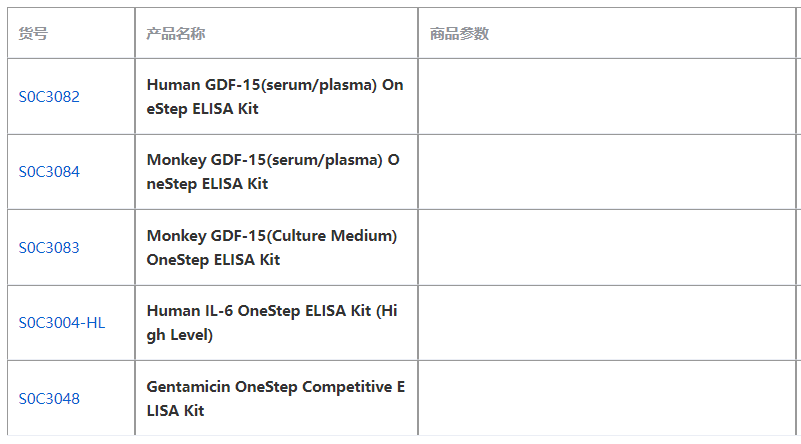The image size is (801, 444).
Task: Click the 货号 column header
Action: click(x=33, y=34)
